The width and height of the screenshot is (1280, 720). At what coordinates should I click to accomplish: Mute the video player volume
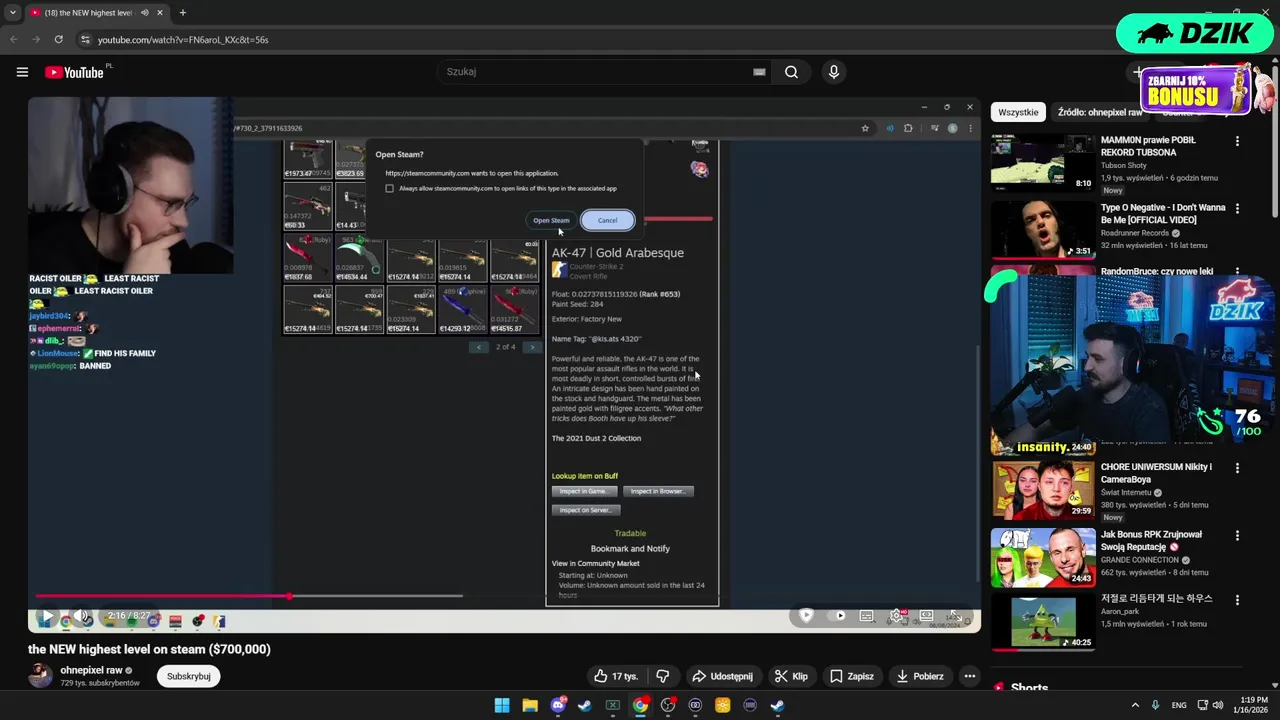82,617
